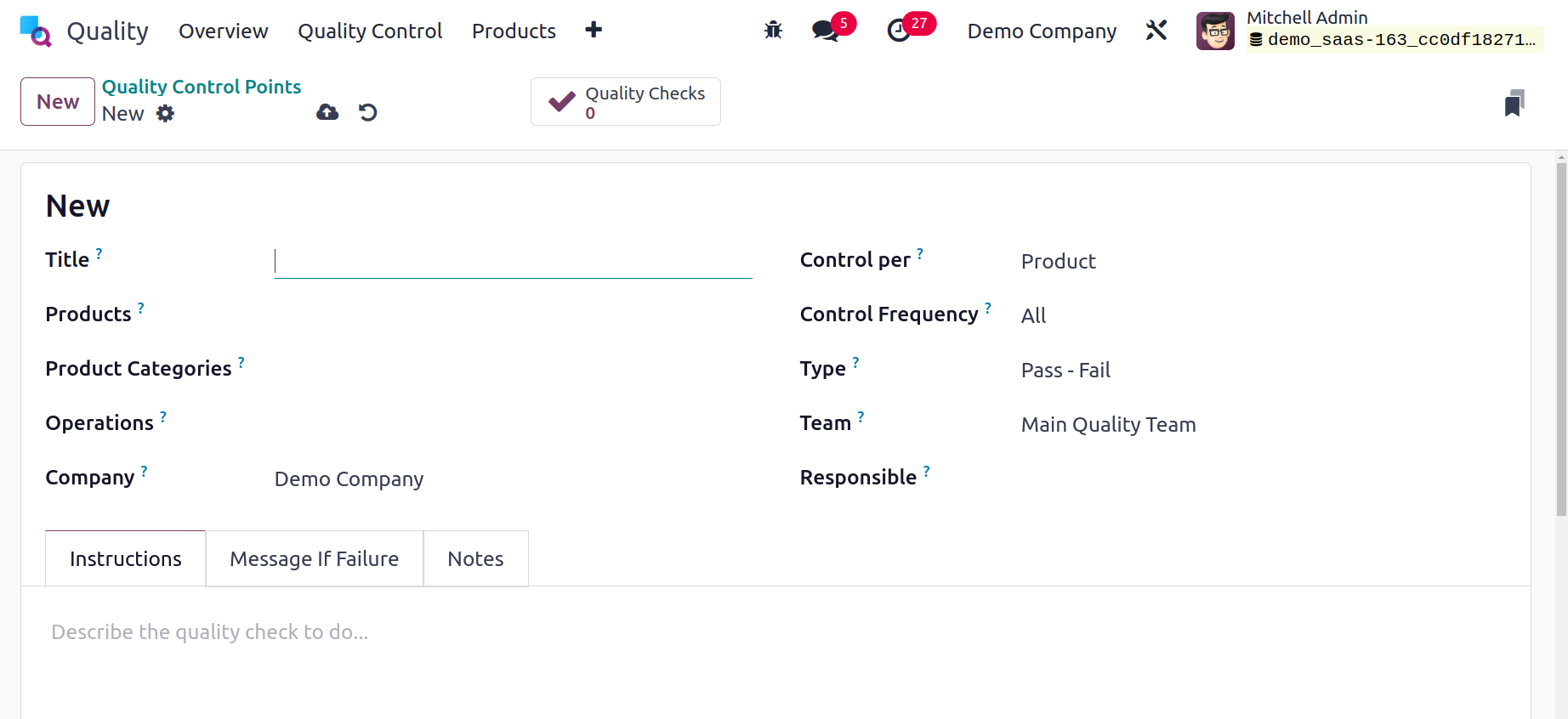Show help tooltip for Type field

click(856, 362)
